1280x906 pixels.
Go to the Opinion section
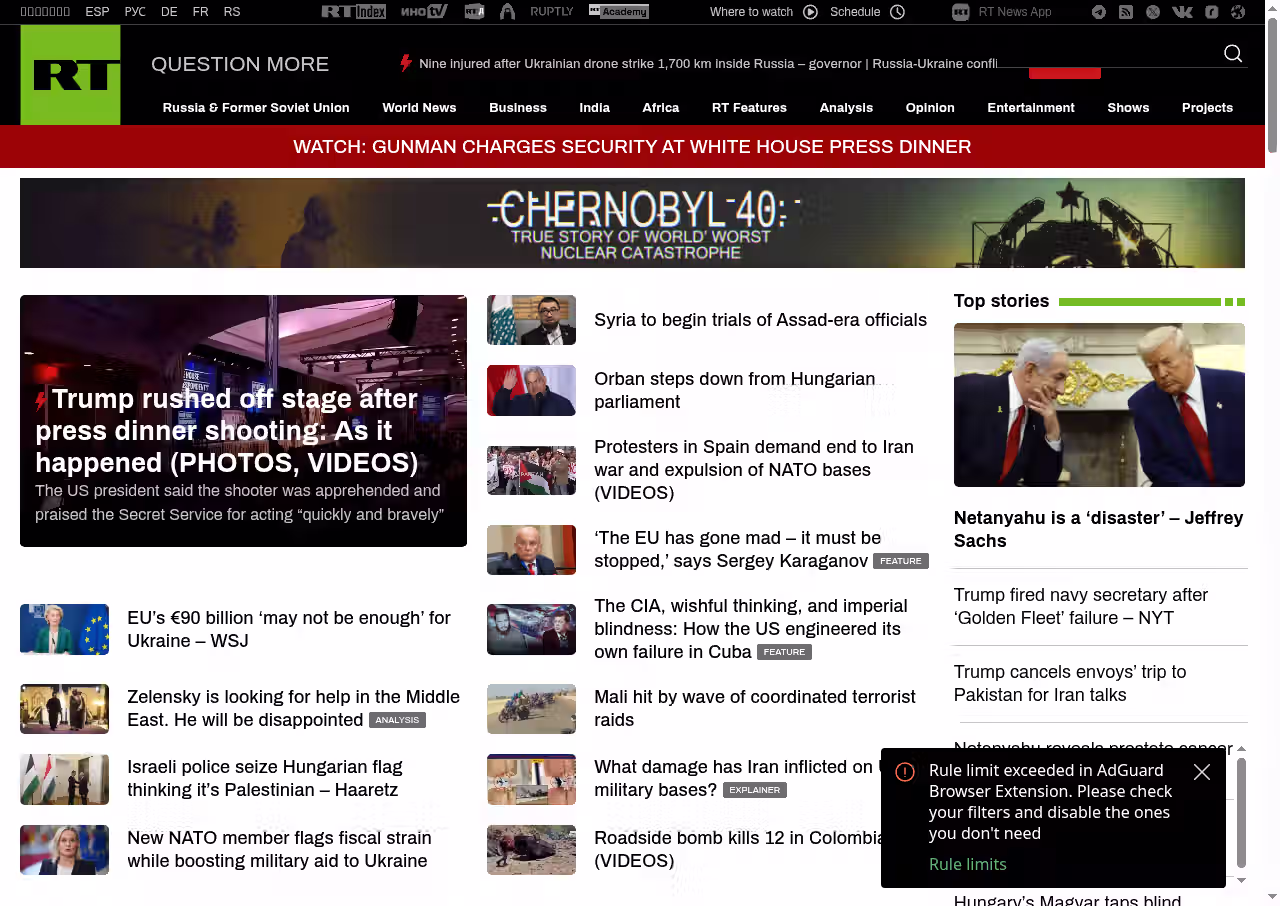tap(930, 108)
